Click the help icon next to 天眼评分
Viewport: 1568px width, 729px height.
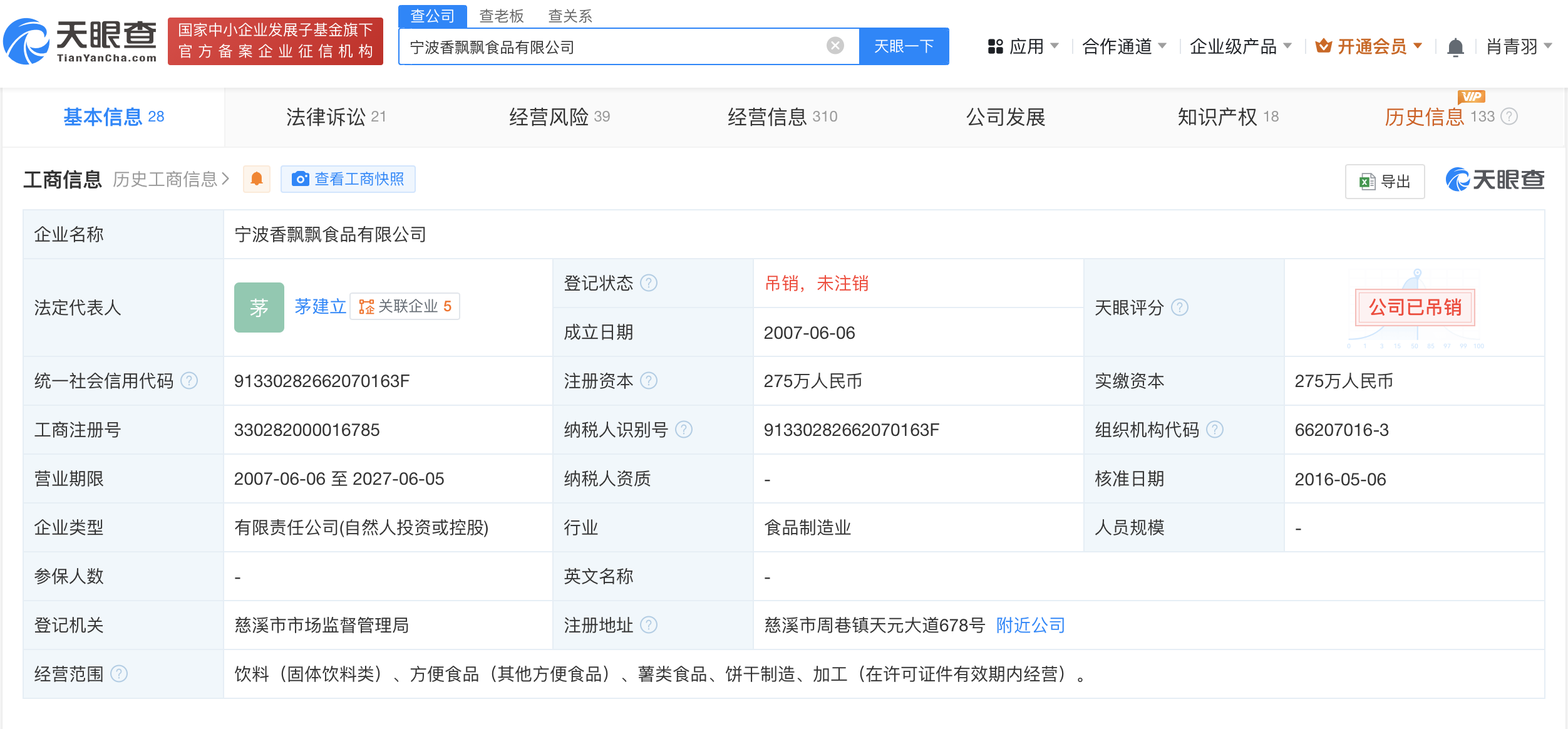click(1180, 308)
